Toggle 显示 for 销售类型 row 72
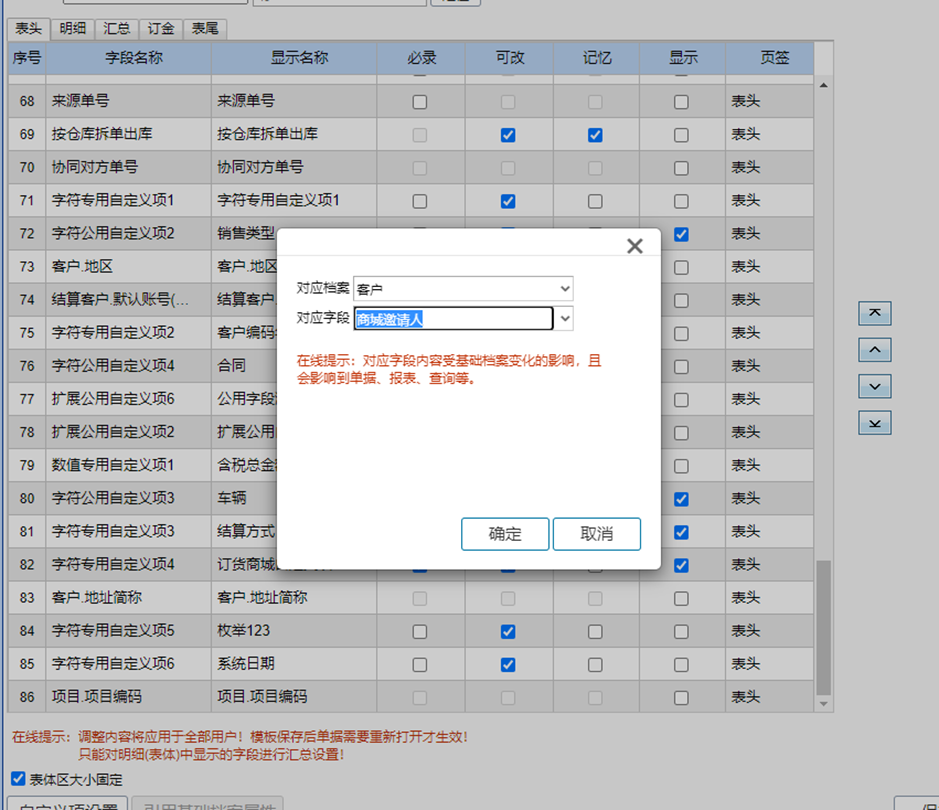The height and width of the screenshot is (810, 939). pos(680,232)
